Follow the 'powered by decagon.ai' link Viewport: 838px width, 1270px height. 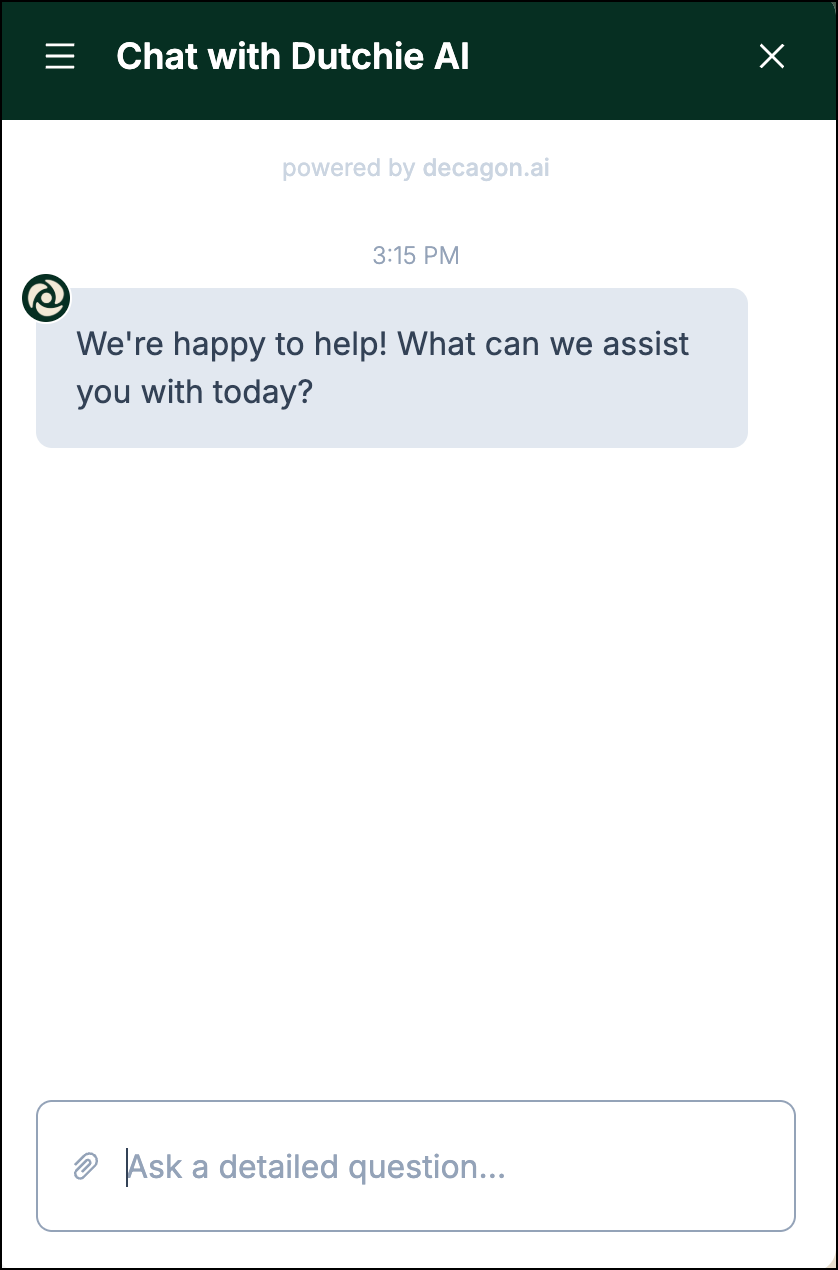click(416, 168)
